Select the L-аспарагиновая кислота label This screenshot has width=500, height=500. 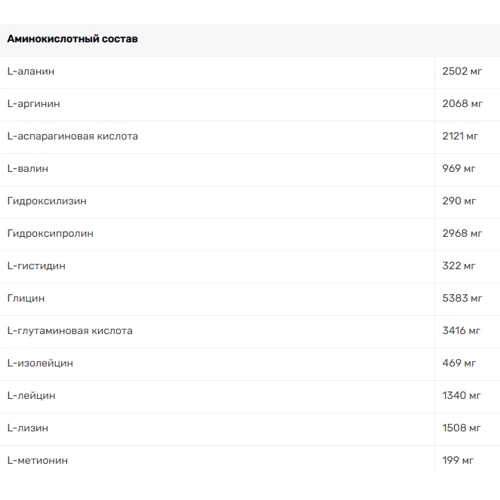(73, 136)
